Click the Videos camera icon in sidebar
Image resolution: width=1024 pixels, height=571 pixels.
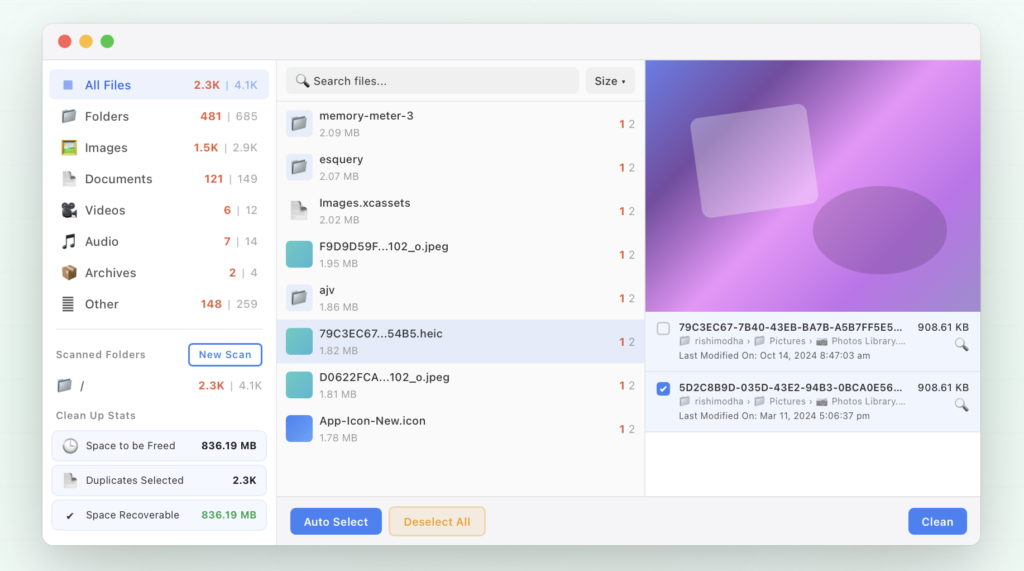click(x=69, y=210)
